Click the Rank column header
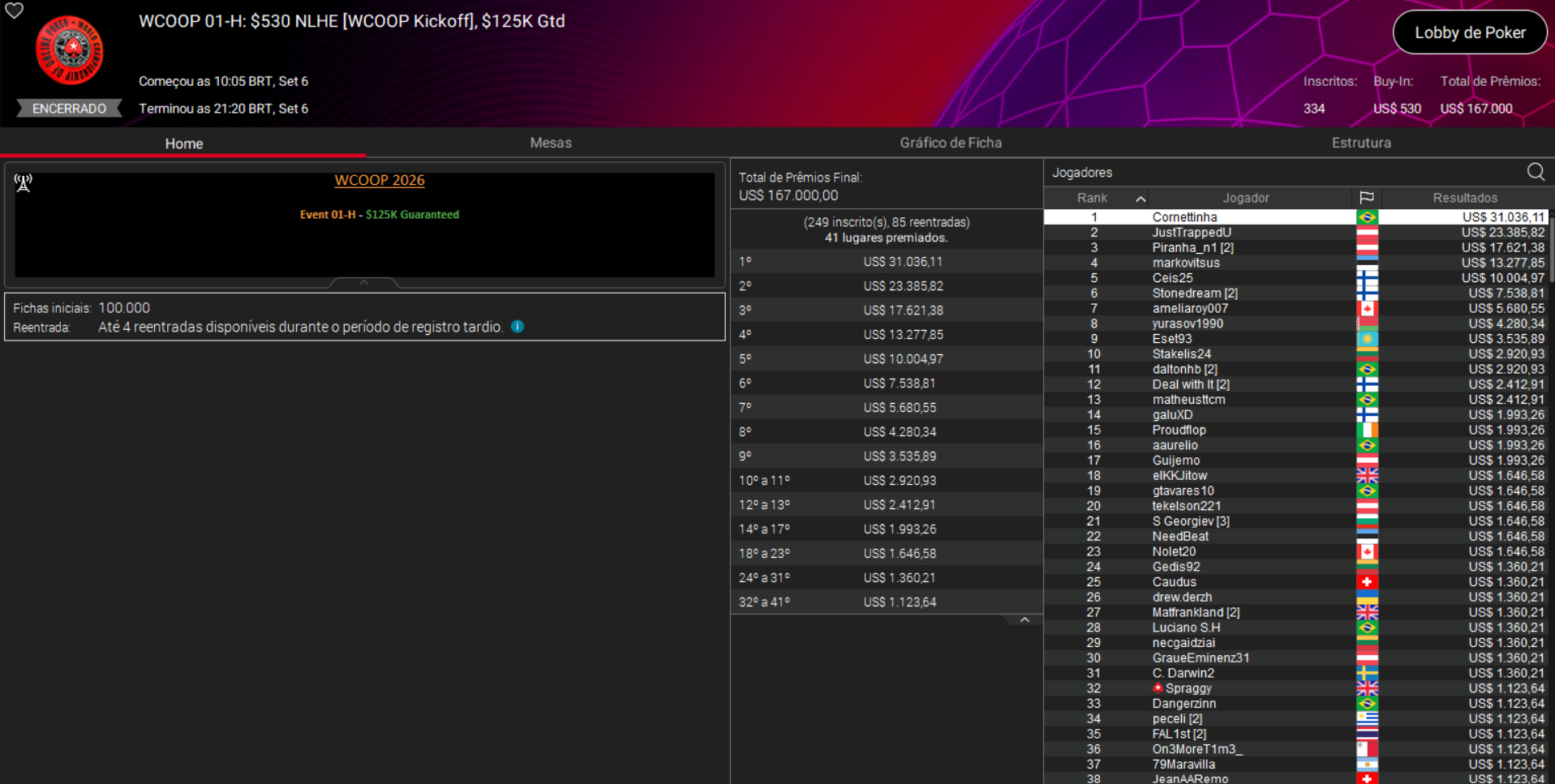Viewport: 1555px width, 784px height. pos(1092,198)
